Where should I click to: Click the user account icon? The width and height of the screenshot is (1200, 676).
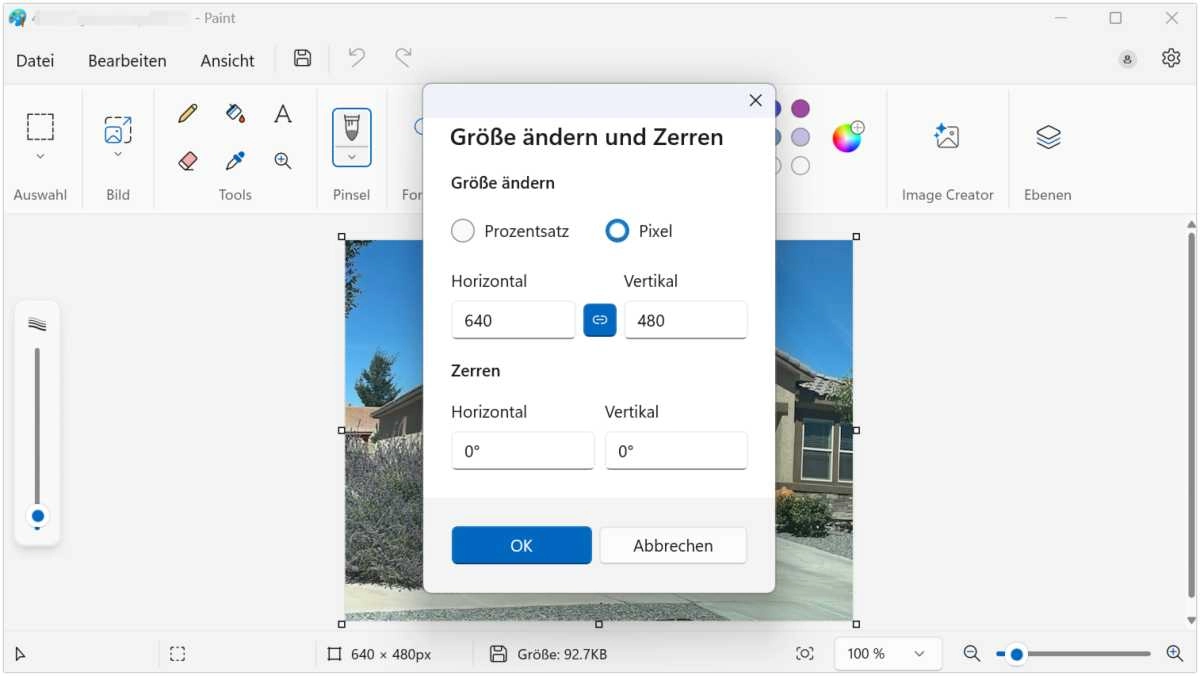pos(1127,60)
